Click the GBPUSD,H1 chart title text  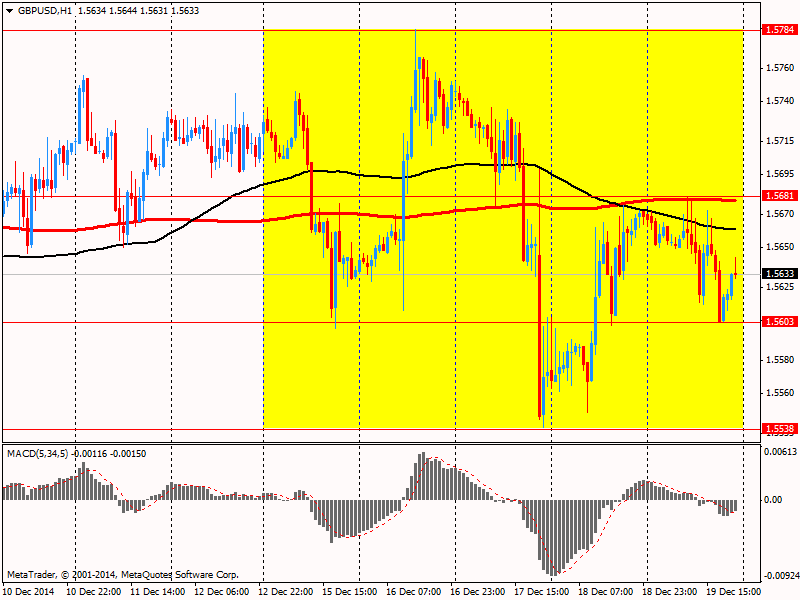click(44, 11)
